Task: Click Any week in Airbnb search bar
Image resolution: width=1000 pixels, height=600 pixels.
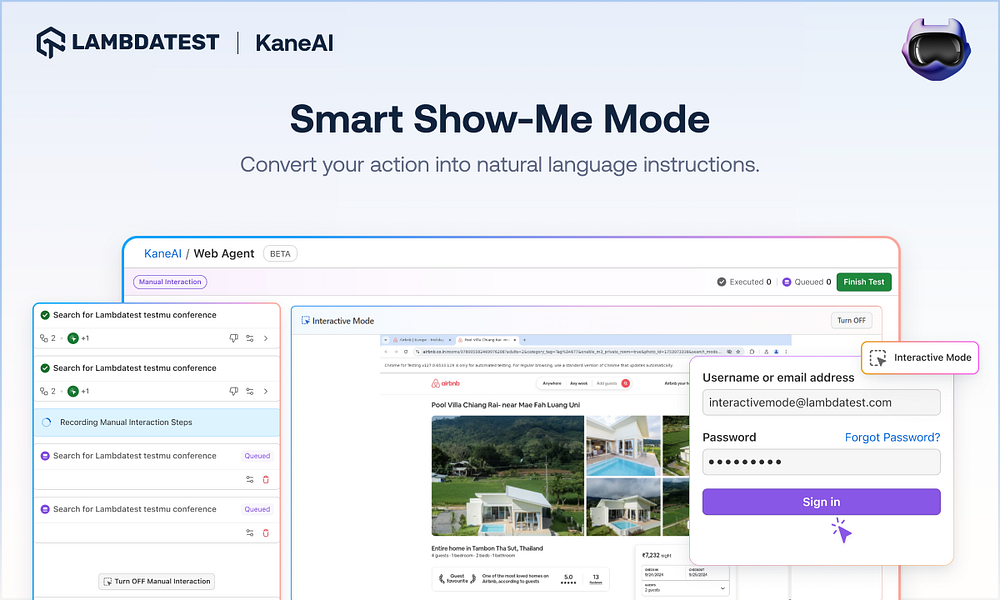Action: coord(578,383)
